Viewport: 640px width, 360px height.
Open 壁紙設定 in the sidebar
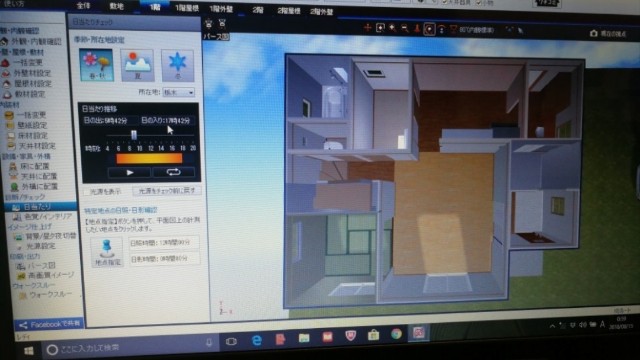[27, 125]
